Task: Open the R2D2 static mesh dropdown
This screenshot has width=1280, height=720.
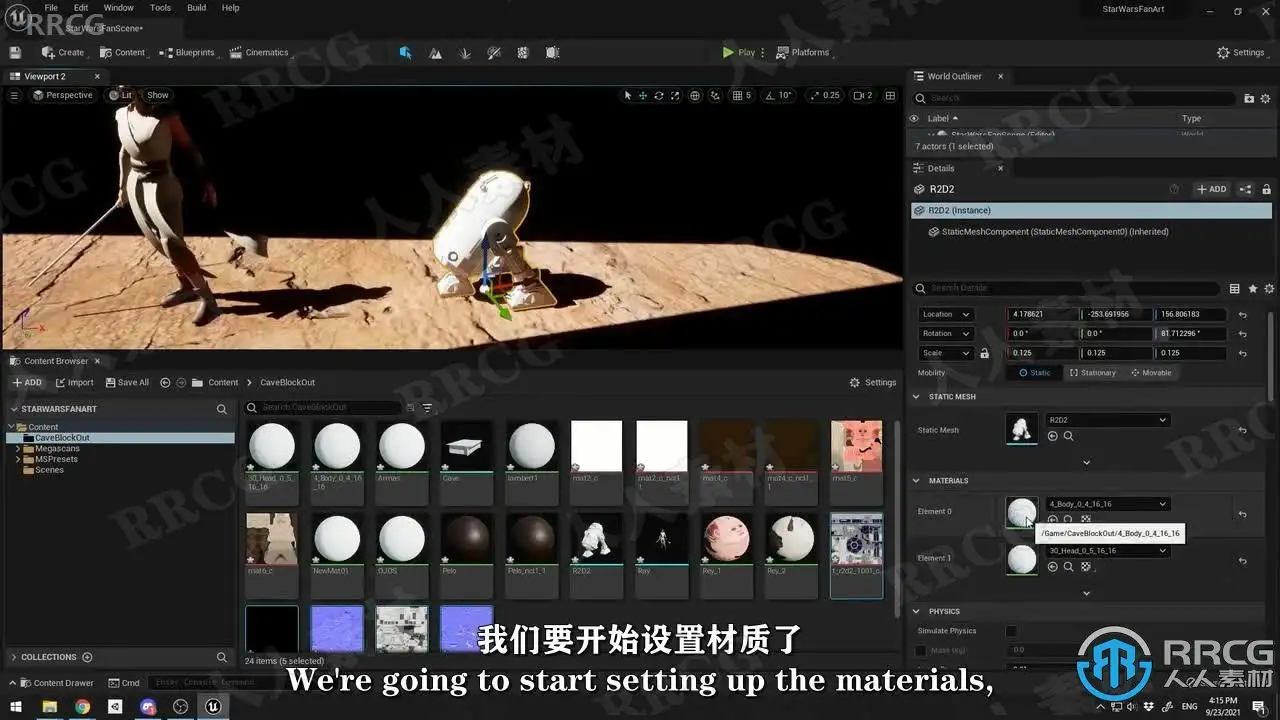Action: click(1107, 420)
